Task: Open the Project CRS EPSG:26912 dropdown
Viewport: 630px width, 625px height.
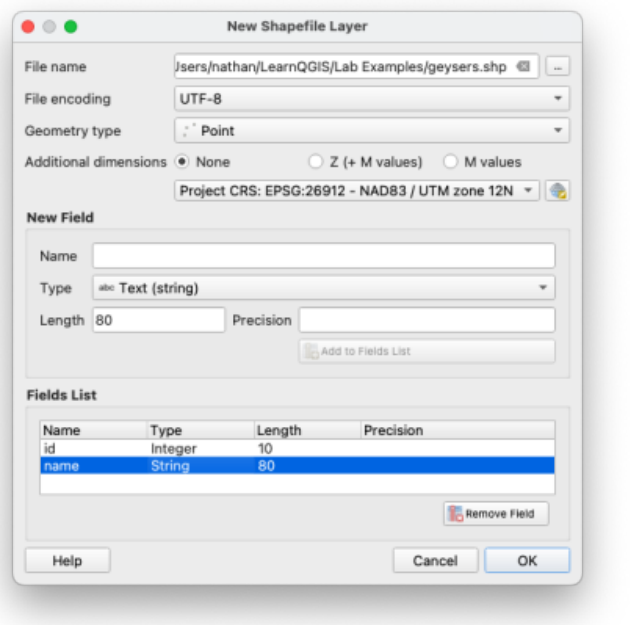Action: pos(356,190)
